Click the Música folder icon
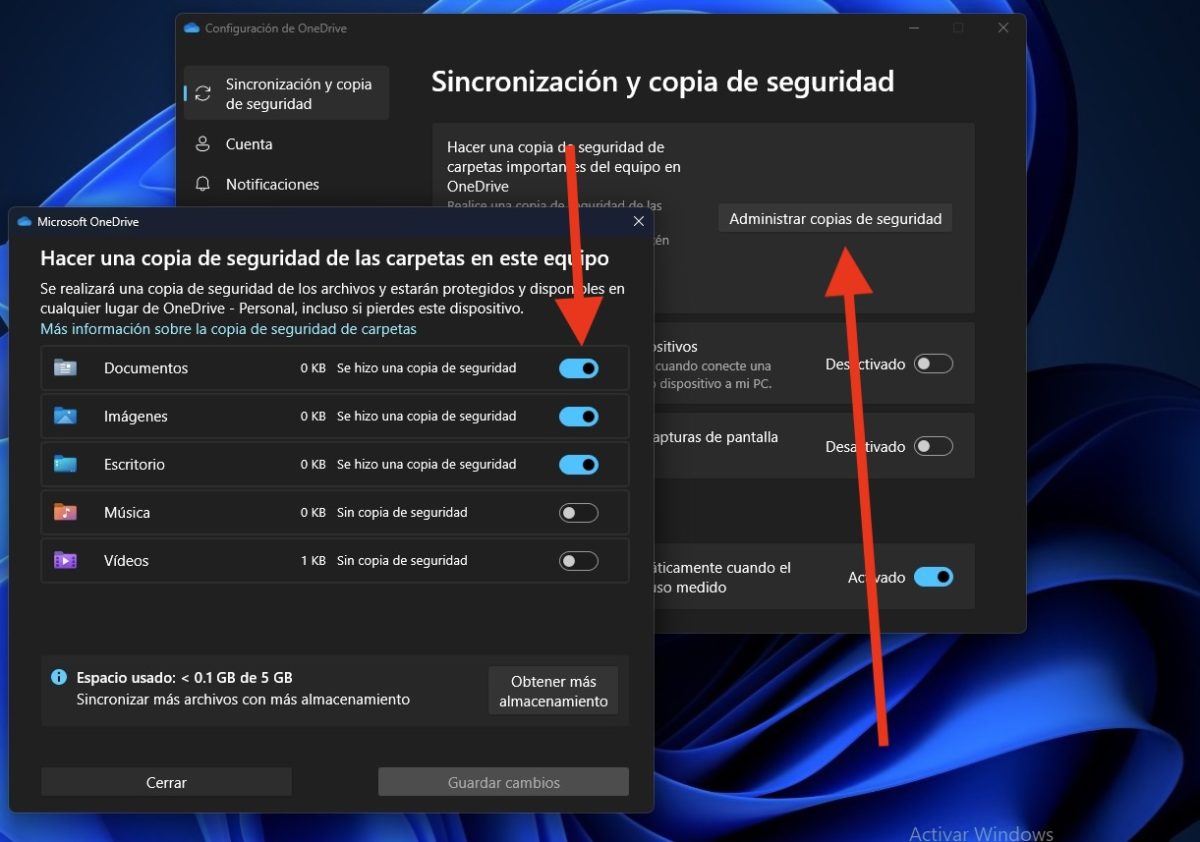Image resolution: width=1200 pixels, height=842 pixels. click(64, 512)
